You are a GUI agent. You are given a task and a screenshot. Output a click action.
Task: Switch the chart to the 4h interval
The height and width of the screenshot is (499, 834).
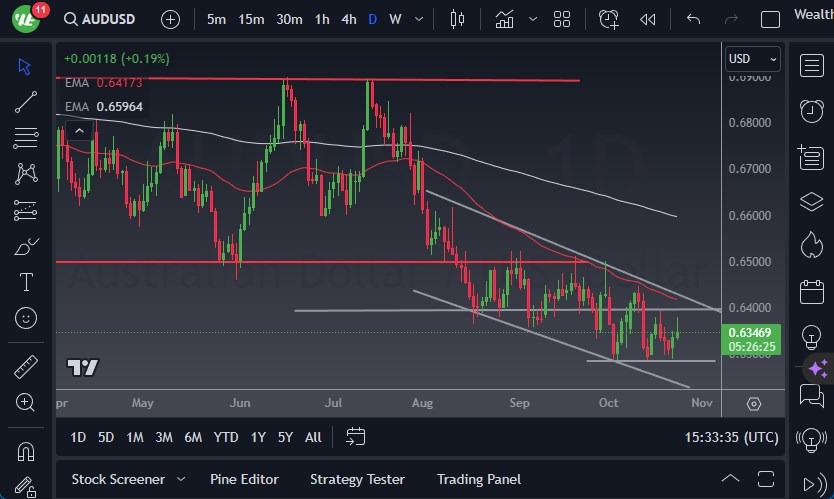coord(348,19)
